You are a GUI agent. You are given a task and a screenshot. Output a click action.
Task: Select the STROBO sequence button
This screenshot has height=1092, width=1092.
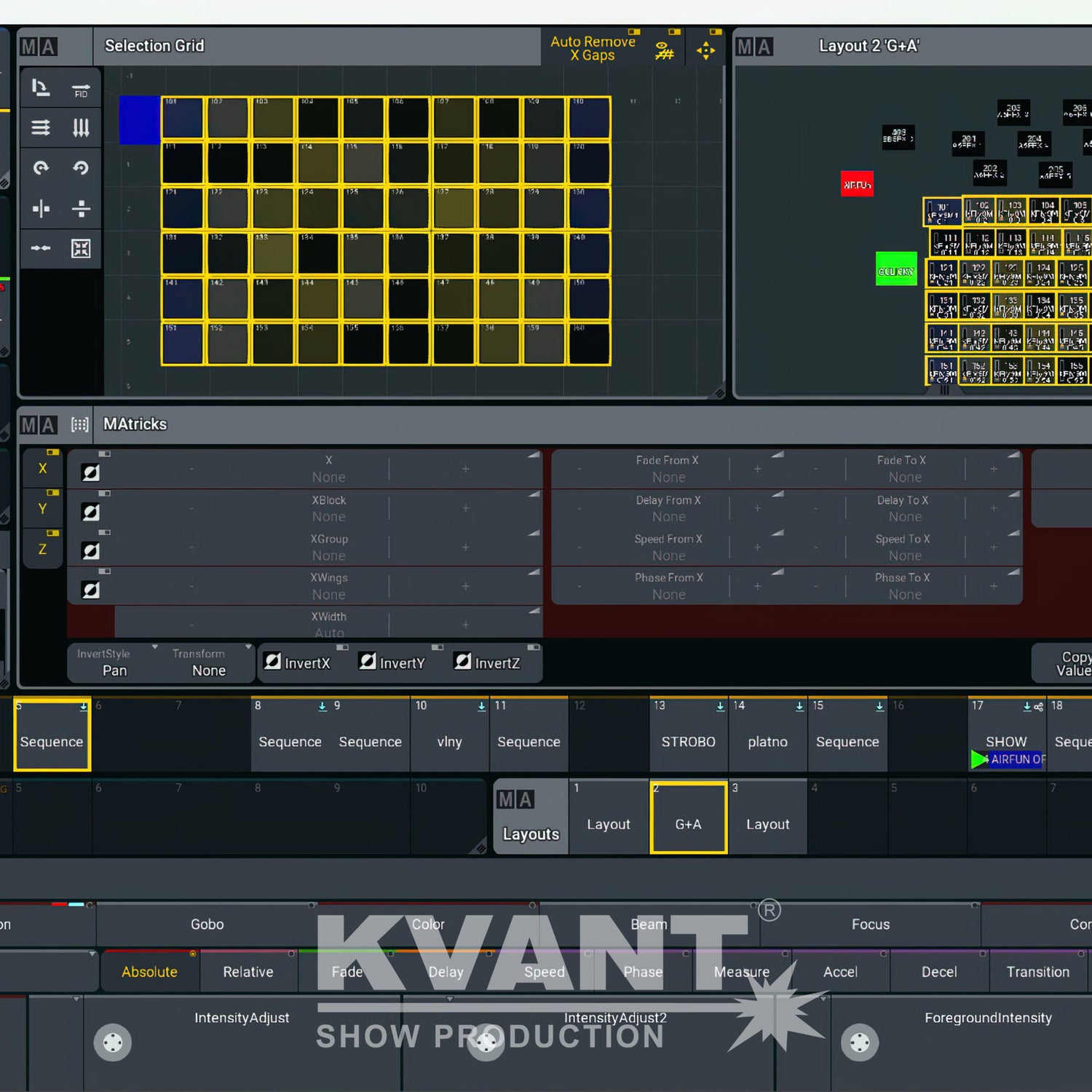tap(688, 741)
